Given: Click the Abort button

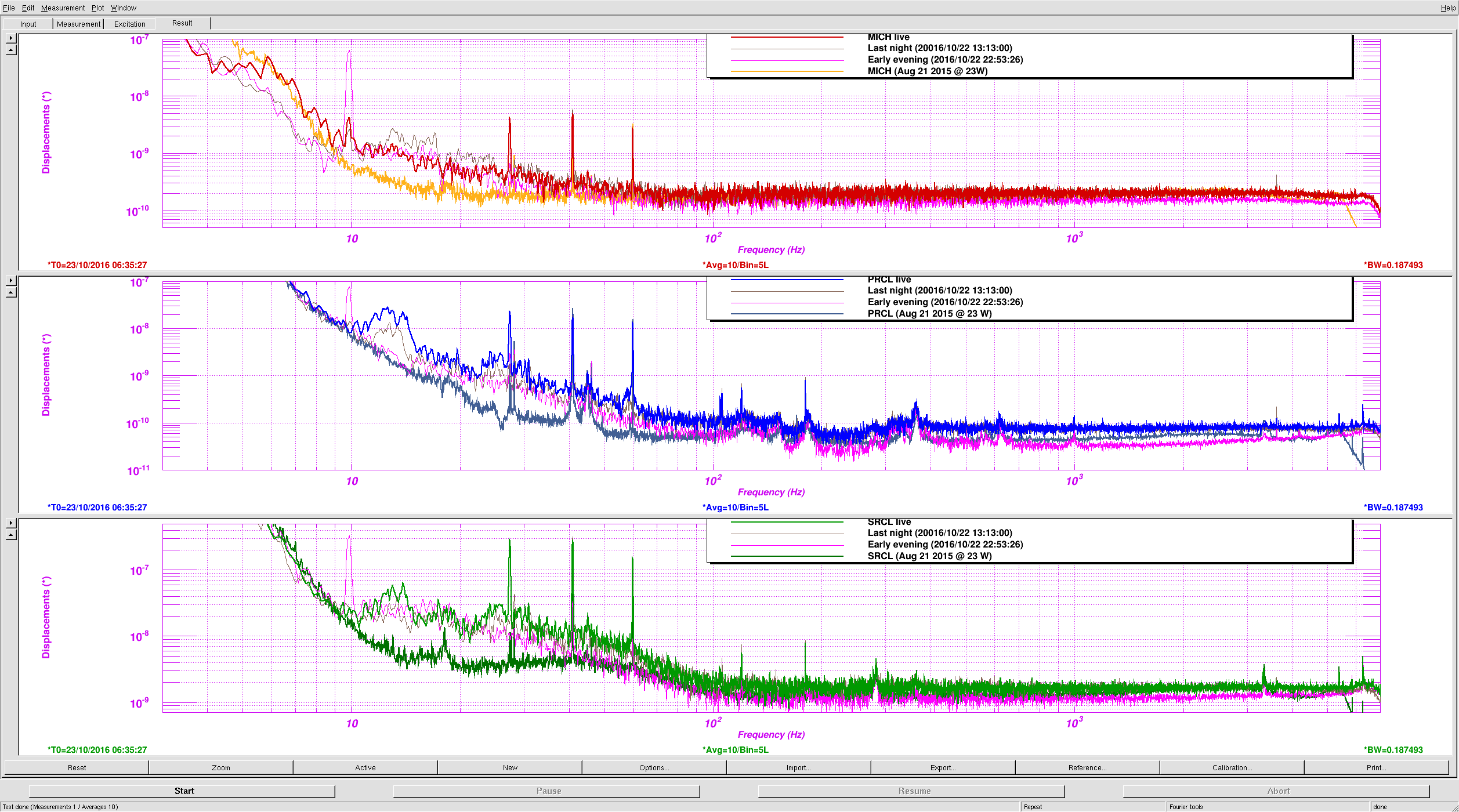Looking at the screenshot, I should pos(1276,791).
